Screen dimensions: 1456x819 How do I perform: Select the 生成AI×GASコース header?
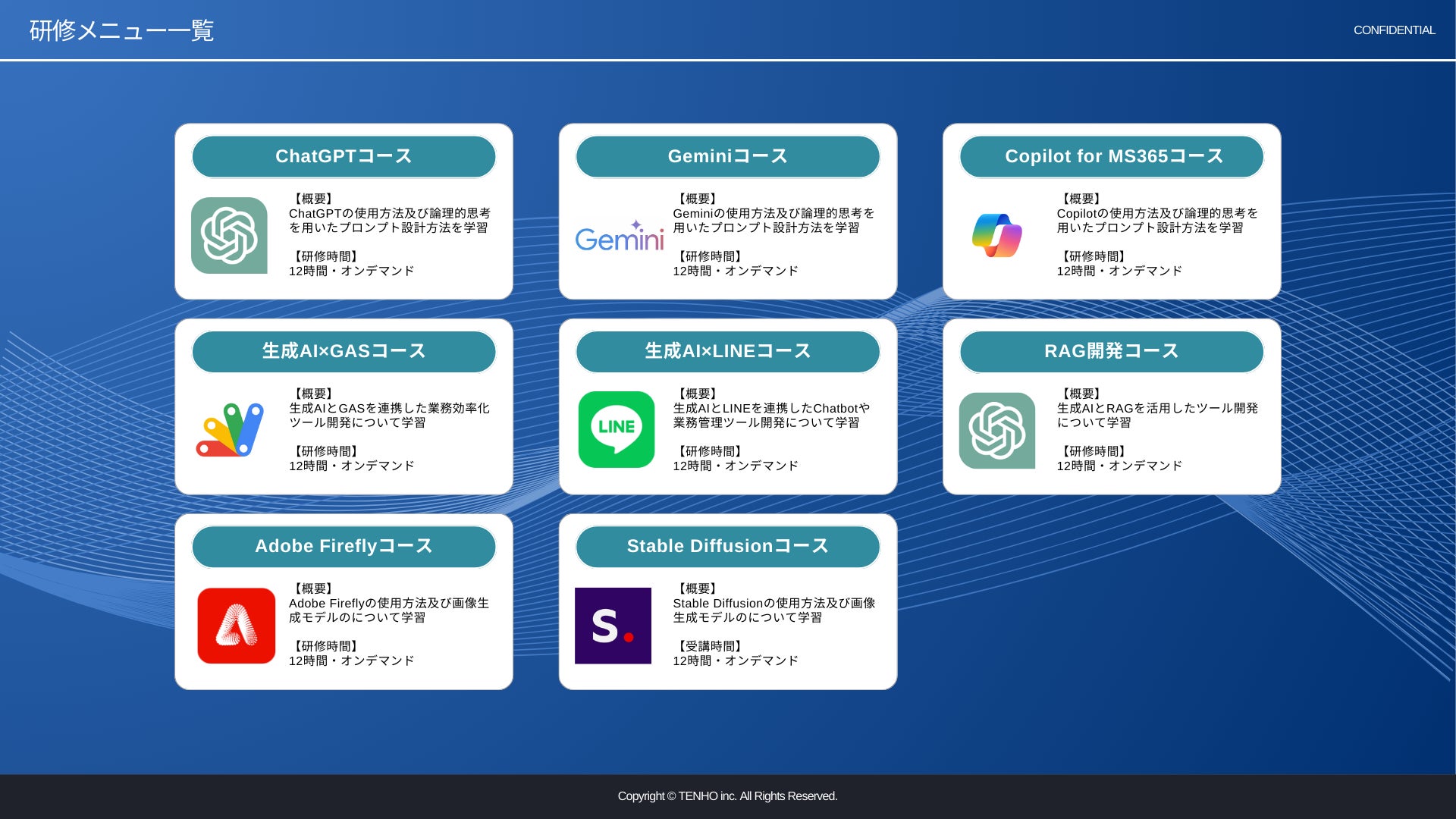point(344,352)
